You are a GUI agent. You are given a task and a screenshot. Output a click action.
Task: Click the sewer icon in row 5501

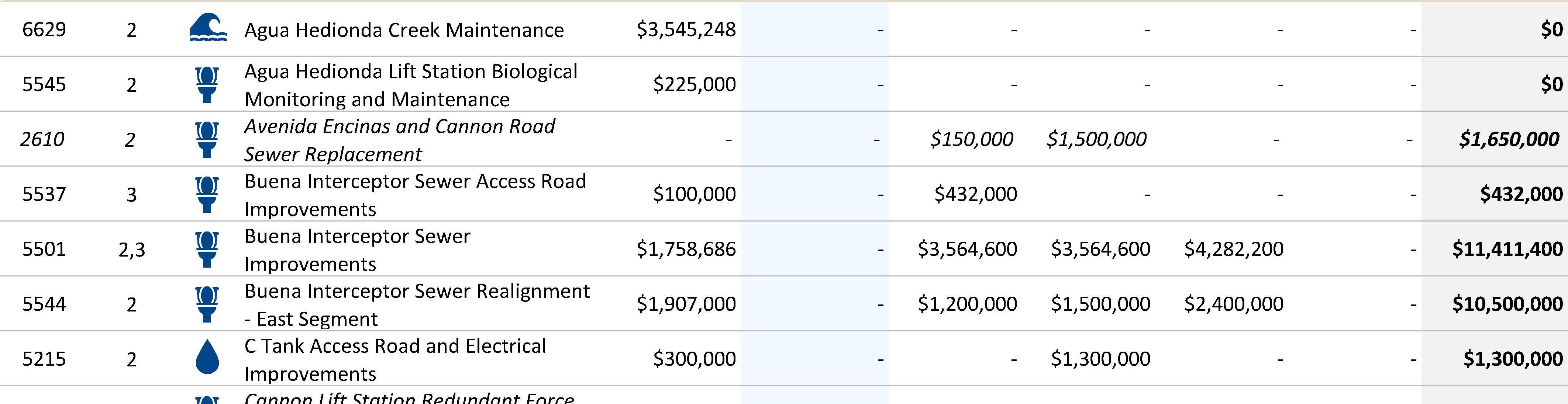pos(206,249)
